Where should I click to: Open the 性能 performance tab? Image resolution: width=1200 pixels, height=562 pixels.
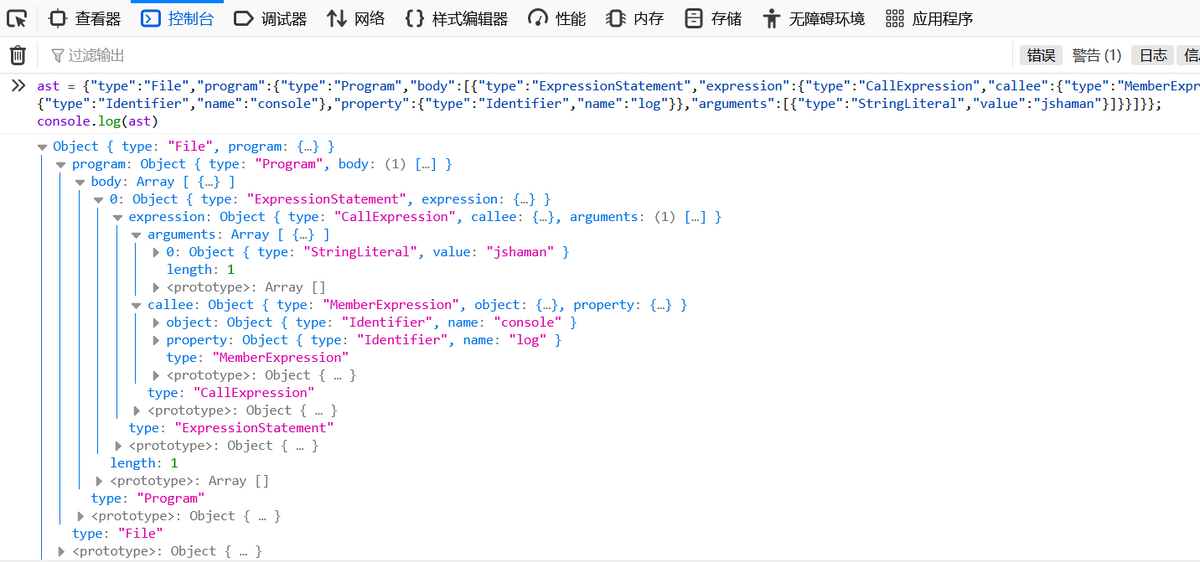[558, 18]
